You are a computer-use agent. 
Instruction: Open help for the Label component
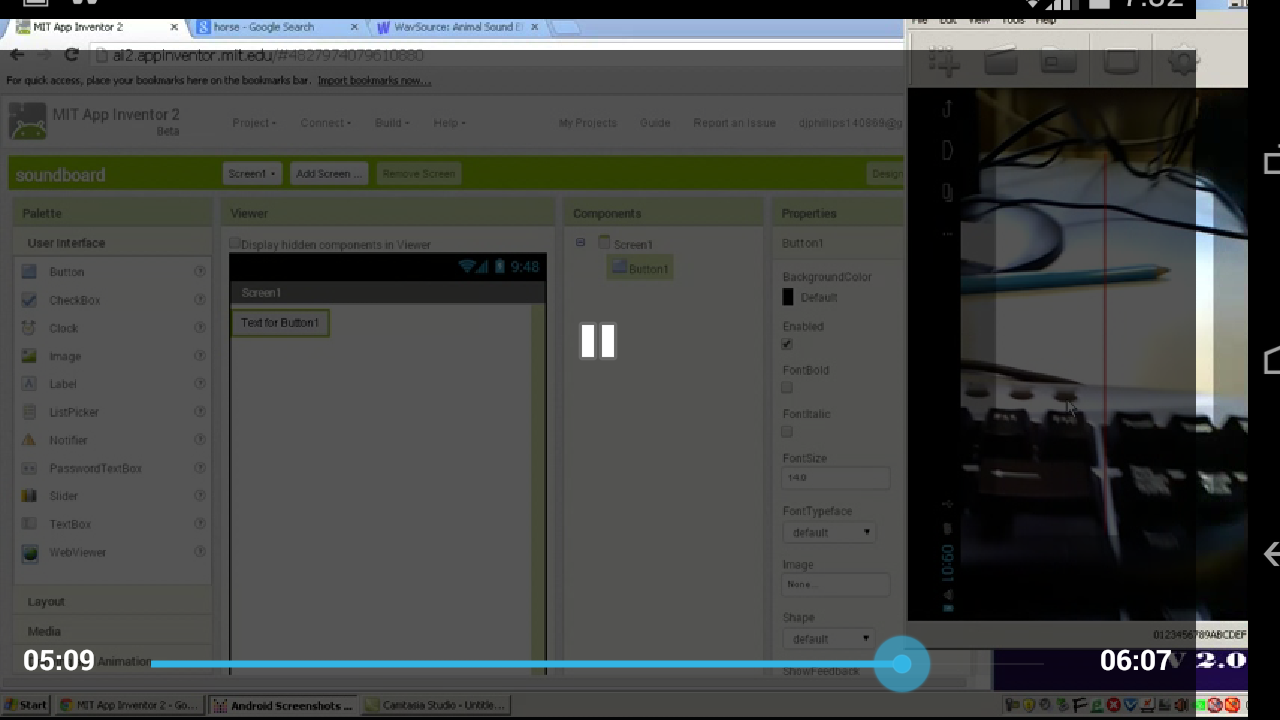tap(200, 384)
